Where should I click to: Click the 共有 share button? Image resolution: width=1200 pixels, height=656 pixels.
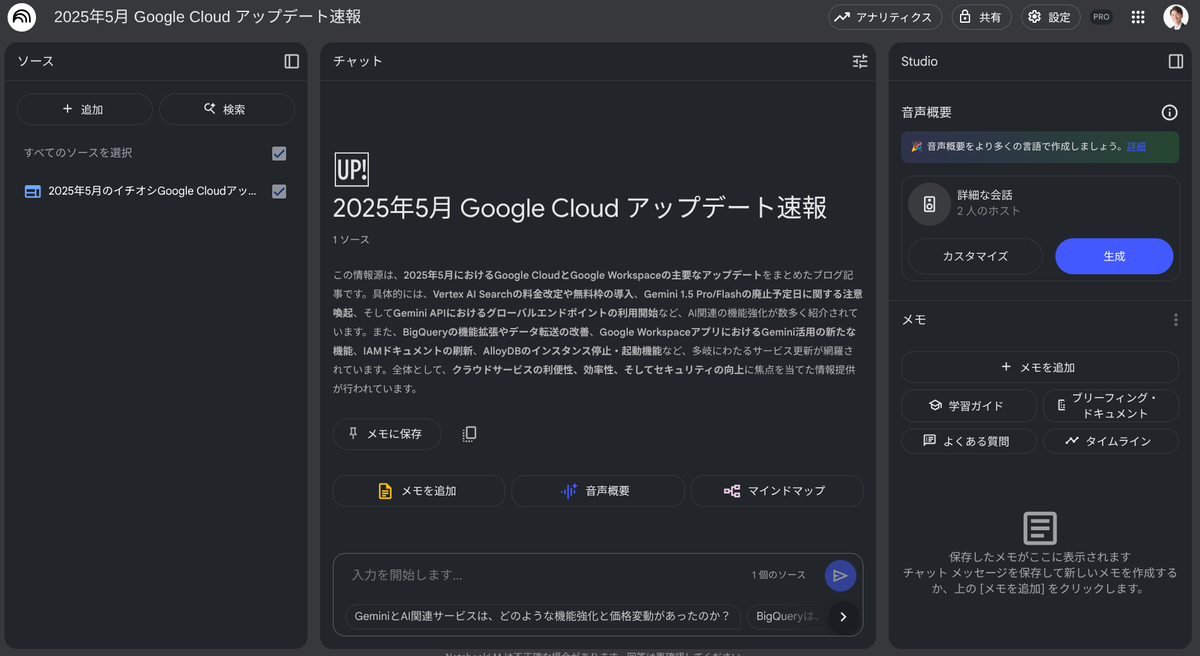tap(981, 17)
